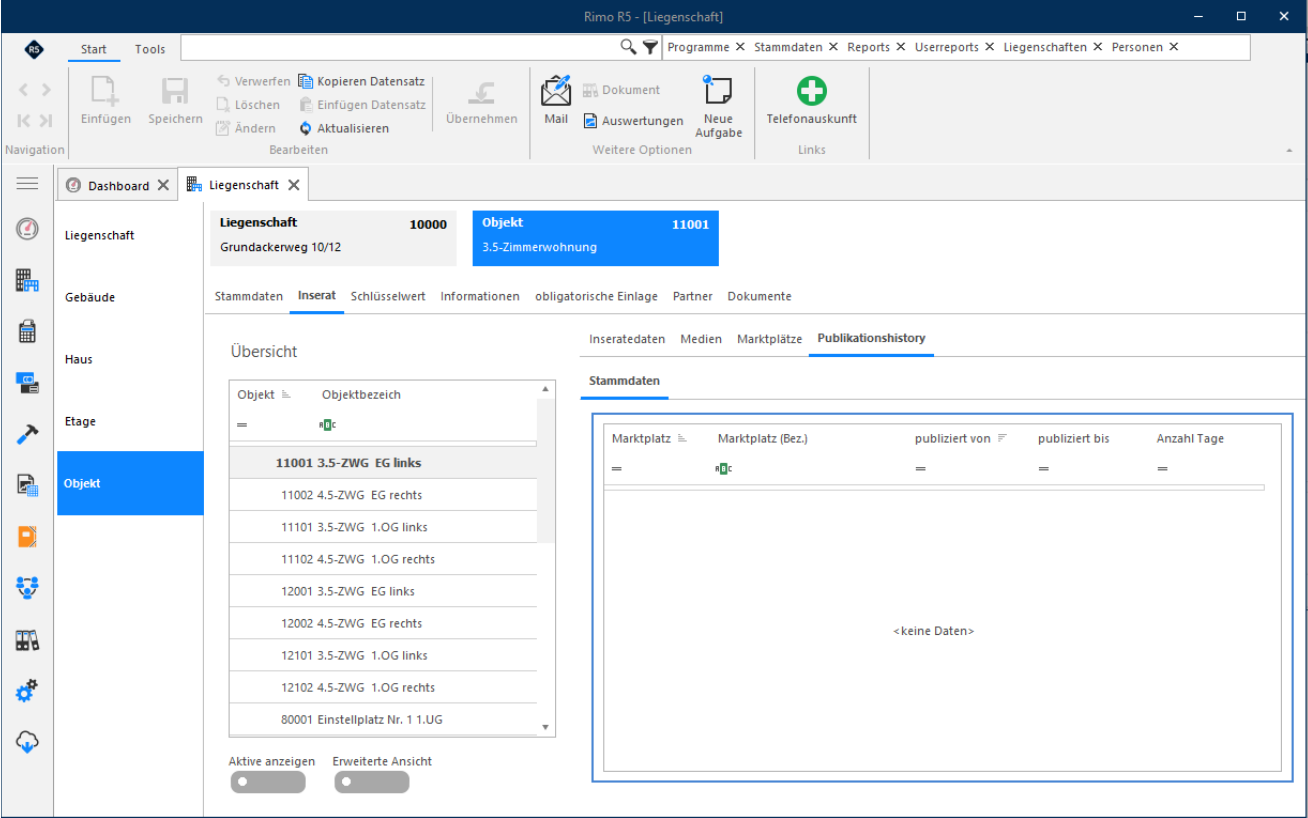Open Neue Aufgabe note icon
The width and height of the screenshot is (1308, 818).
(x=718, y=91)
